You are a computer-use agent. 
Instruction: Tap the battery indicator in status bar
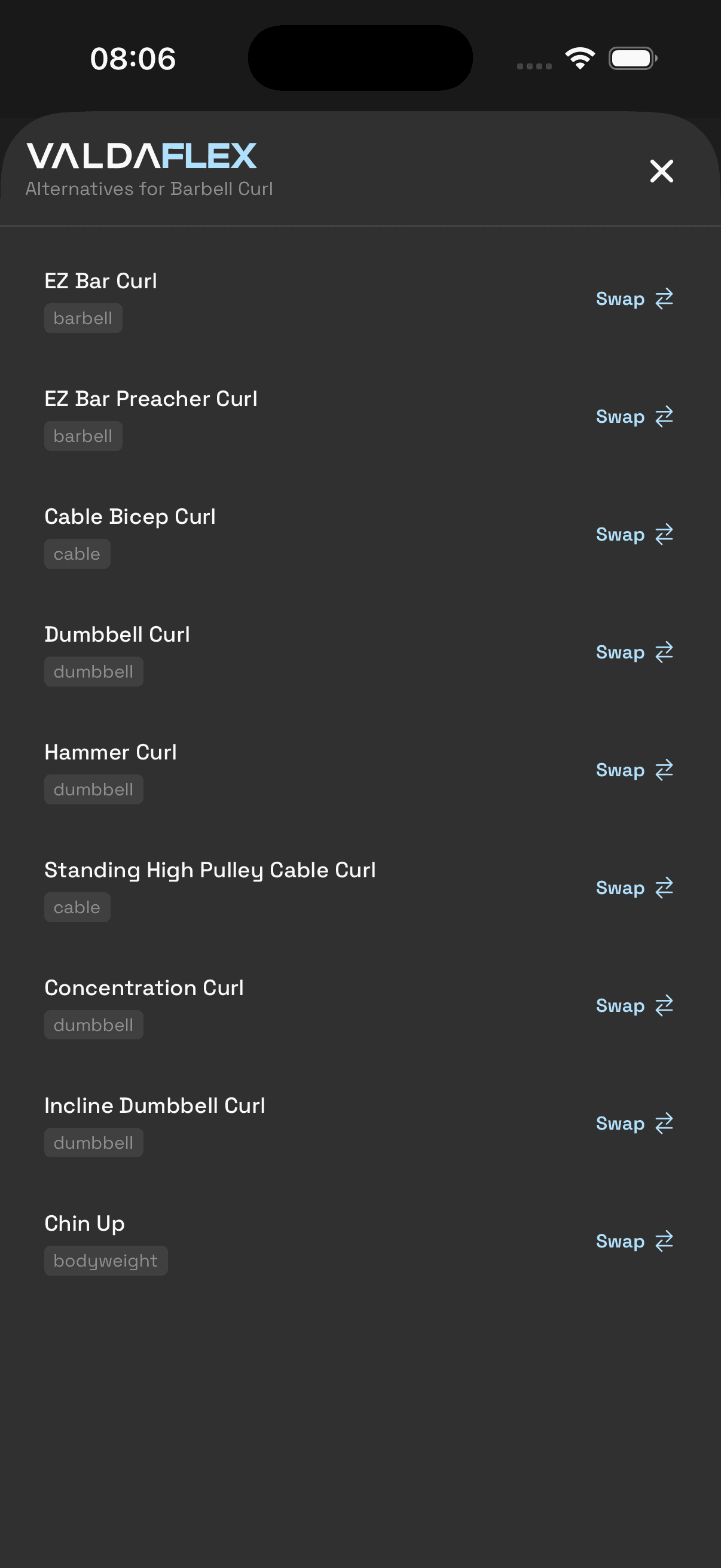[x=632, y=59]
